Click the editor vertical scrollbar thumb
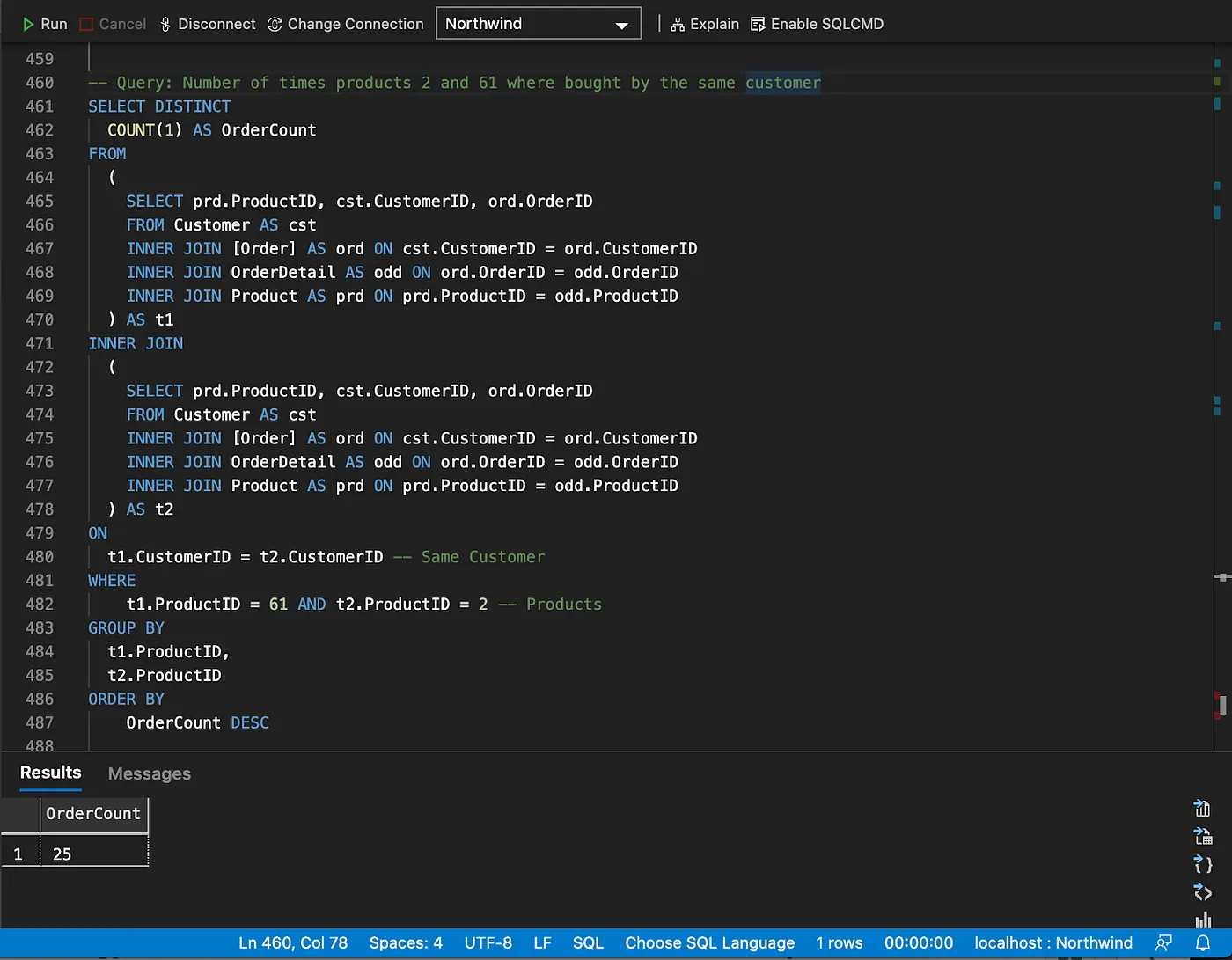1232x960 pixels. (x=1223, y=705)
